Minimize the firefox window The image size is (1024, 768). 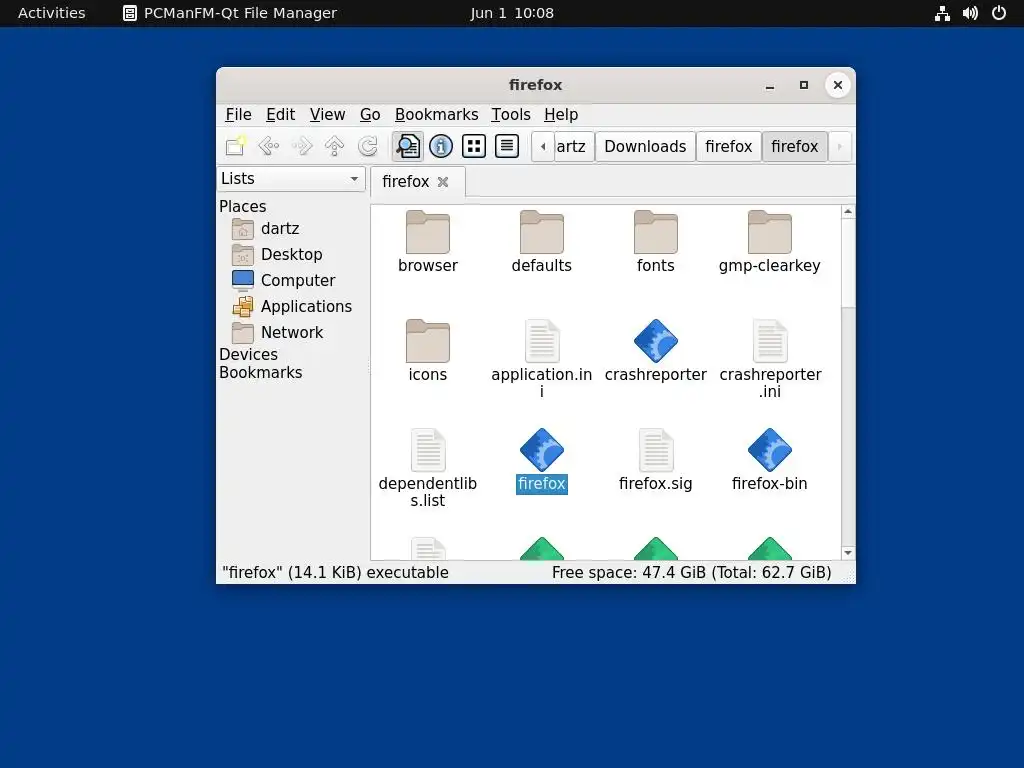pyautogui.click(x=770, y=86)
